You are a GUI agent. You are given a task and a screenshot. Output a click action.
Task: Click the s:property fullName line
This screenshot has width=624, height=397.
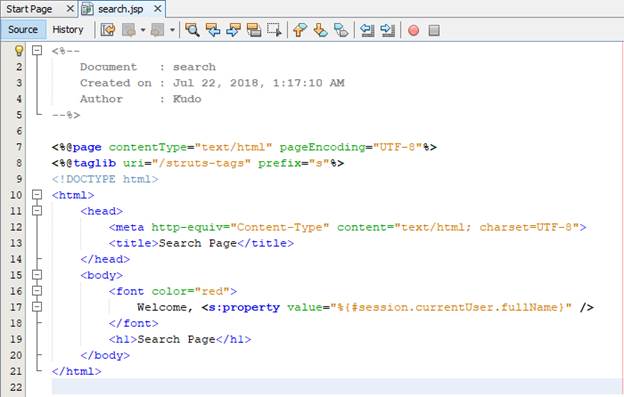[365, 307]
